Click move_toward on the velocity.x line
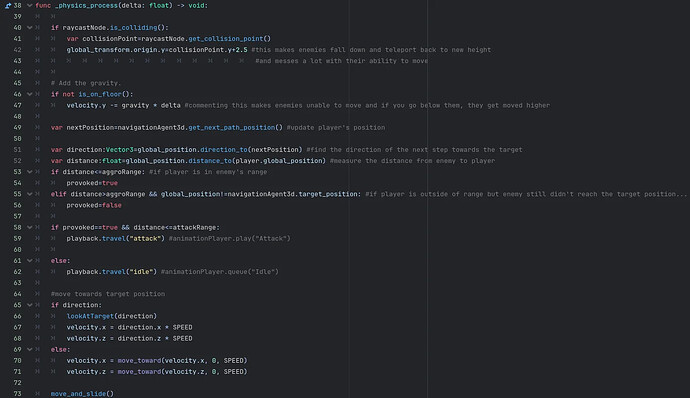The image size is (690, 398). coord(139,361)
